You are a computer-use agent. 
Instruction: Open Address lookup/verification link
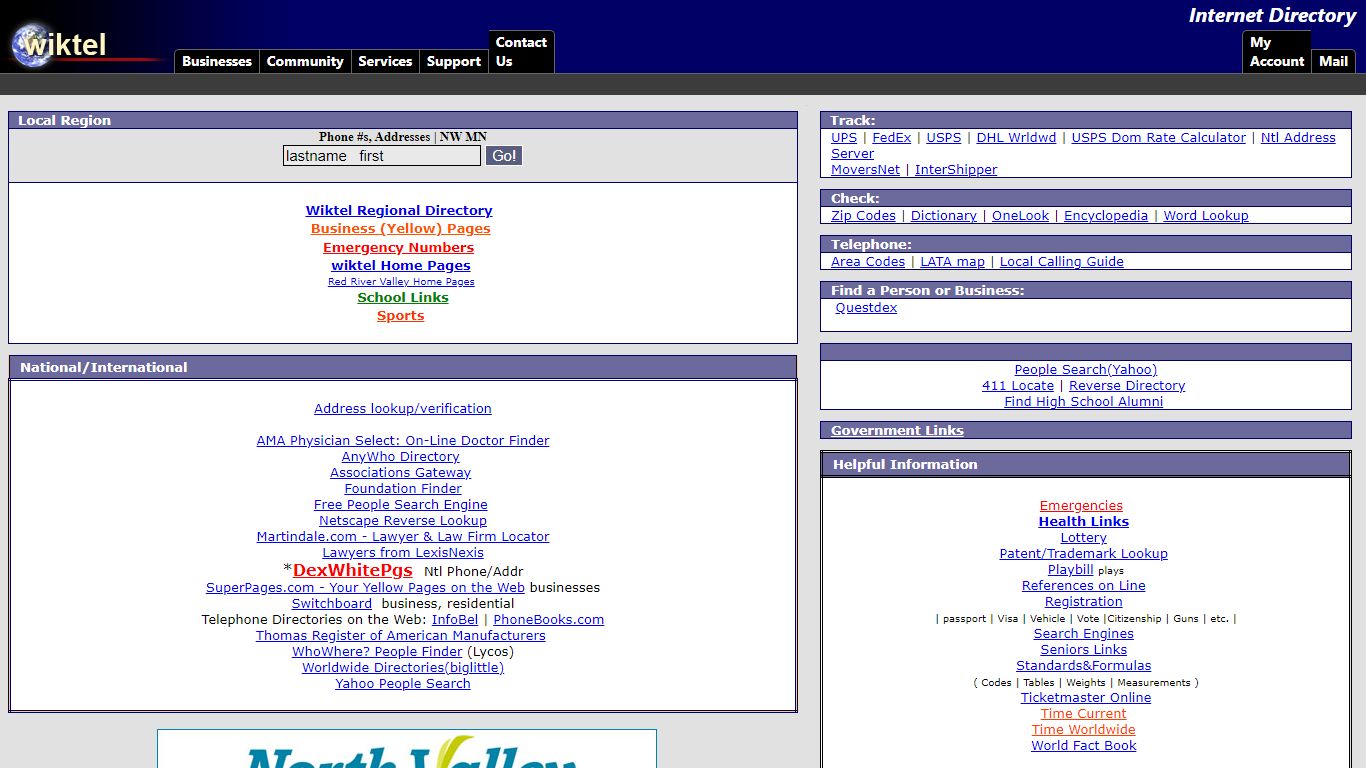click(x=403, y=409)
